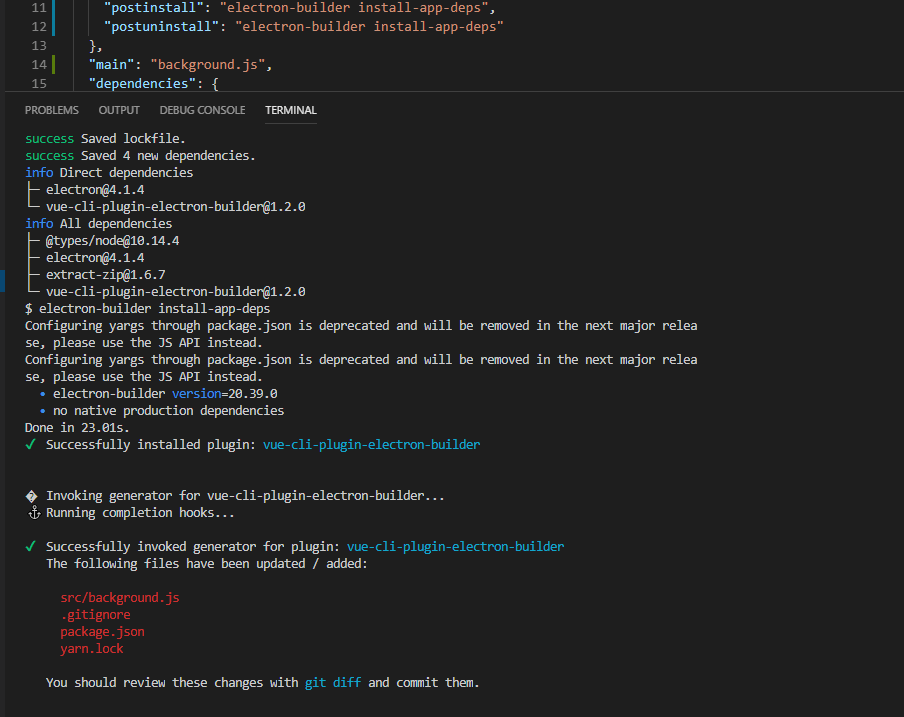This screenshot has height=717, width=904.
Task: Switch to the Problems tab
Action: (51, 110)
